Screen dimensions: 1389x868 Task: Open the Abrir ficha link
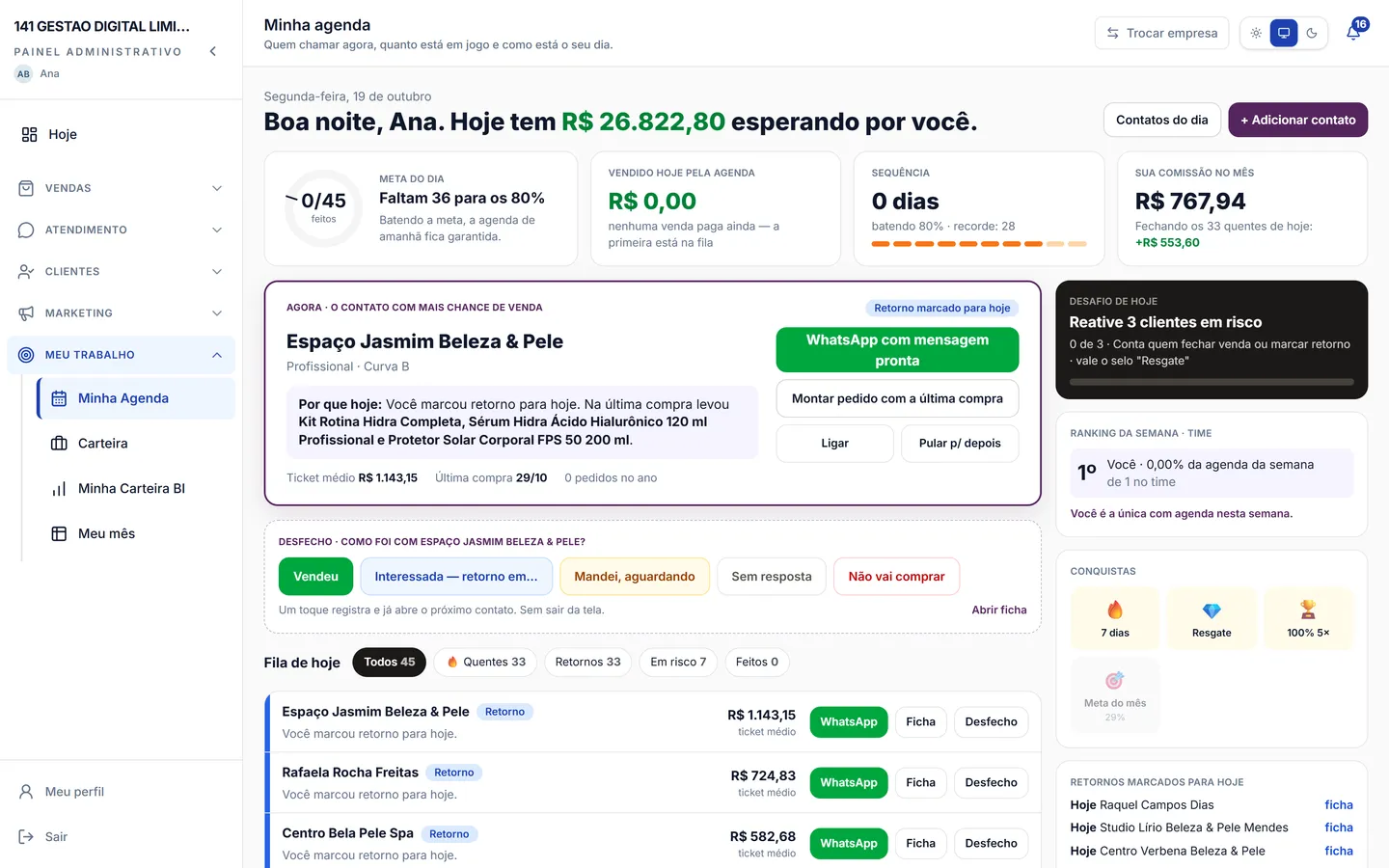tap(999, 610)
